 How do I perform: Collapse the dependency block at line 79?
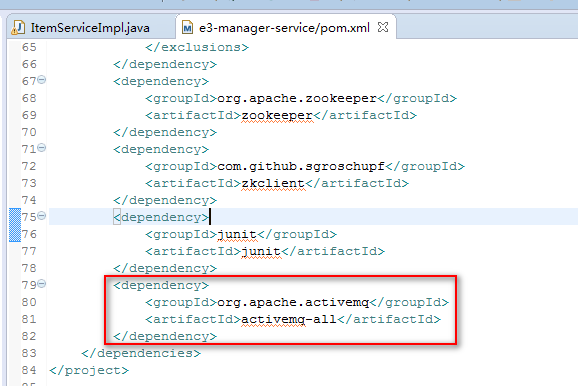[42, 284]
